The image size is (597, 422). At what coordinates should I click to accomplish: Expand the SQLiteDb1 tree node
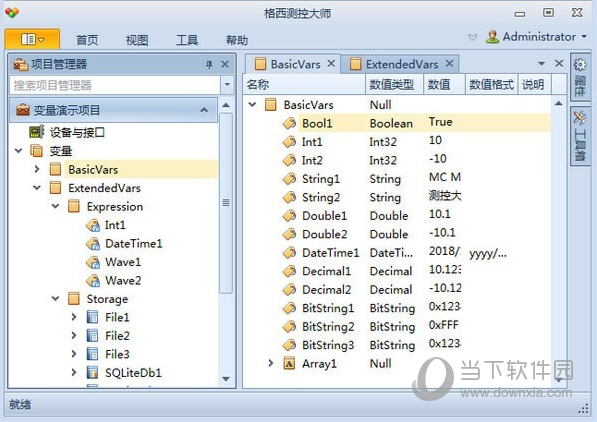[74, 372]
